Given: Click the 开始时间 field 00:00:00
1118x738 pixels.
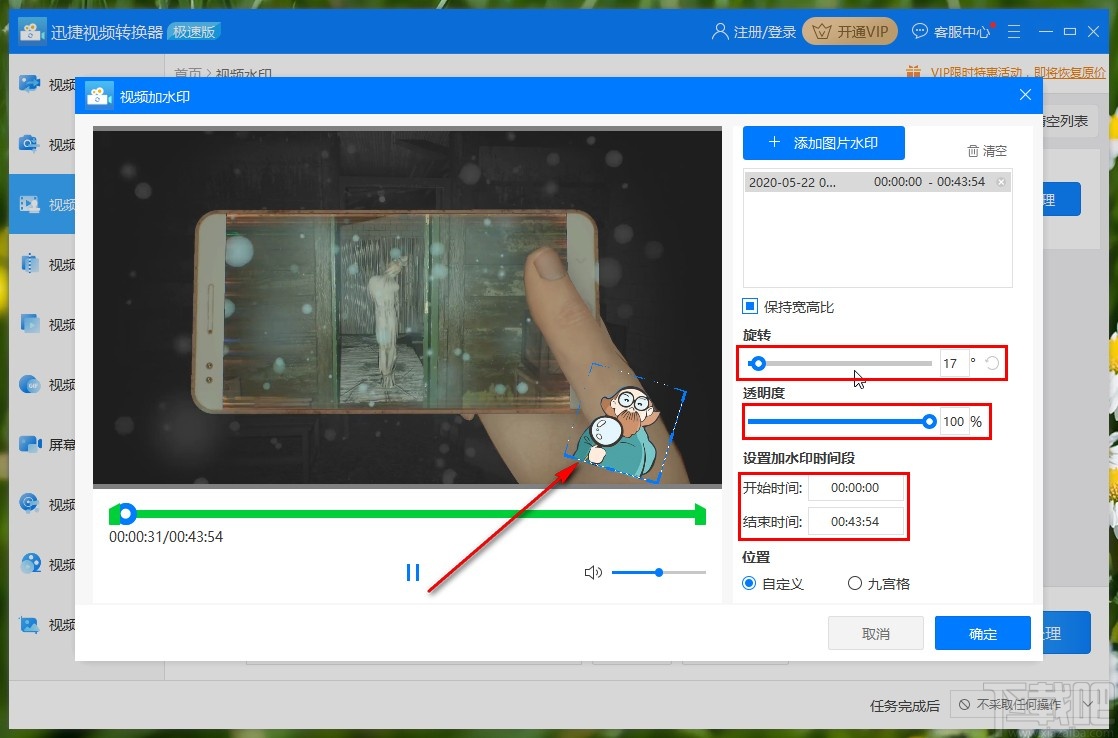Looking at the screenshot, I should (855, 488).
